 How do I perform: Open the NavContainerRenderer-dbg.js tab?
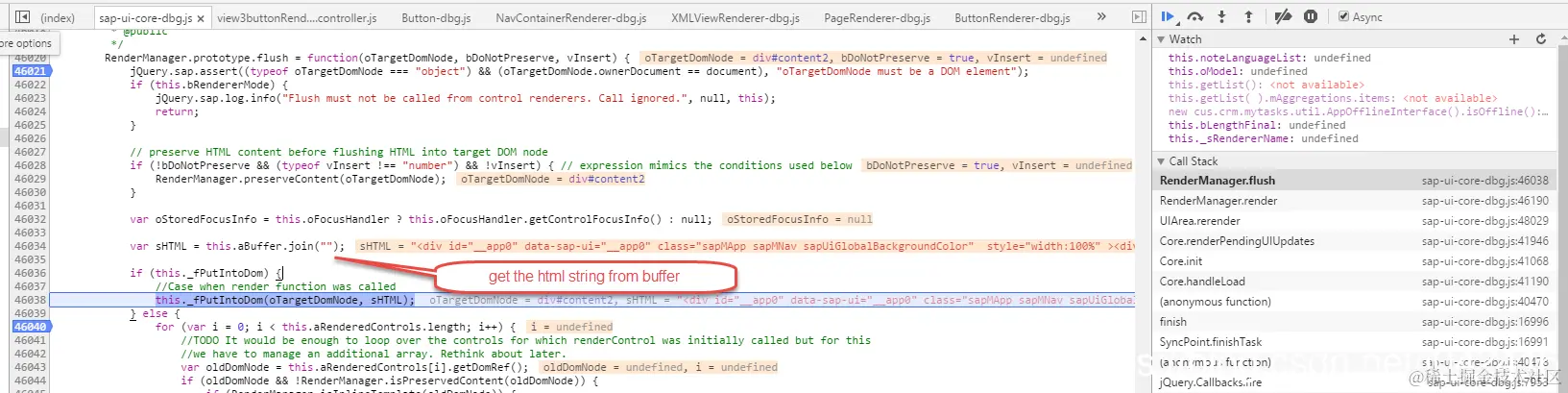pyautogui.click(x=570, y=18)
